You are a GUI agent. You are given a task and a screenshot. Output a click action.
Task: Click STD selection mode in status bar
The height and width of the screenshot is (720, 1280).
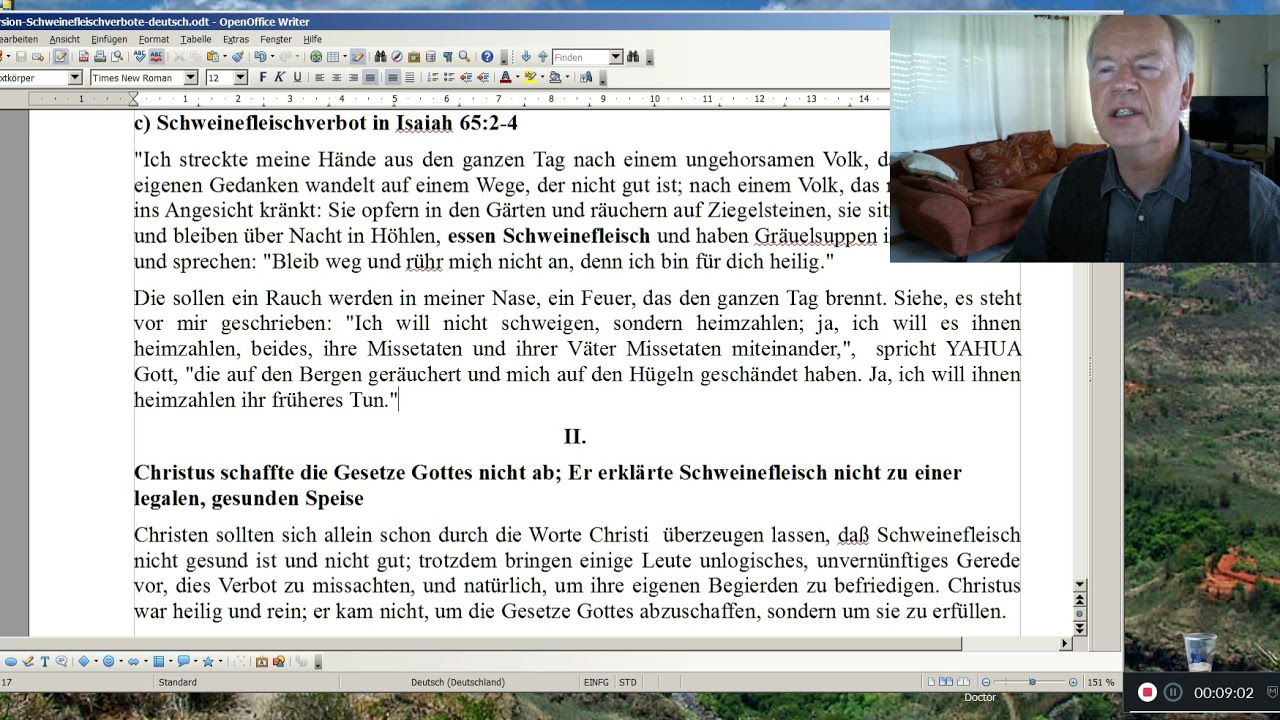pyautogui.click(x=627, y=682)
